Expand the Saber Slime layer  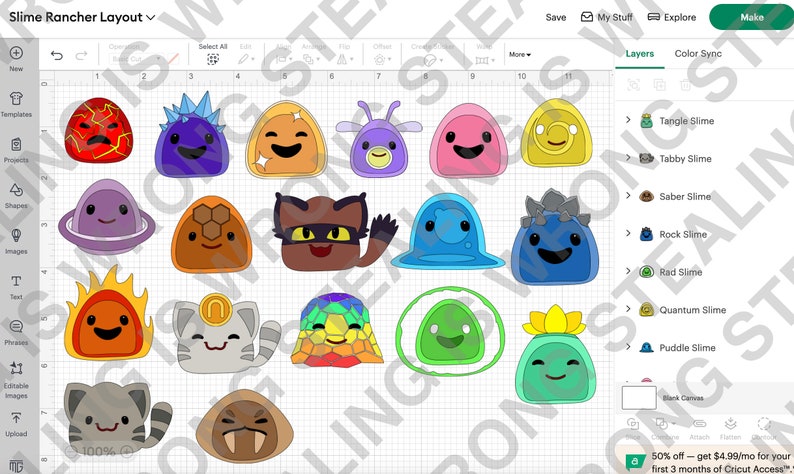[x=628, y=195]
